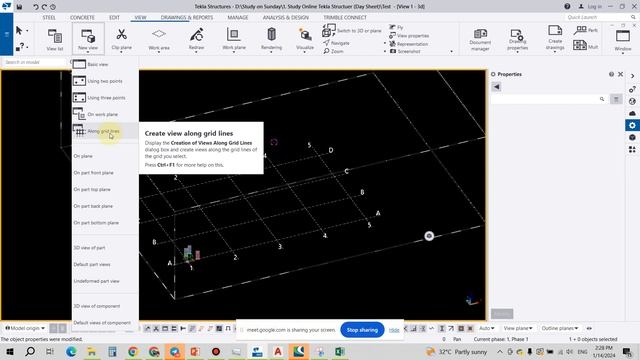Click the Save icon in title bar
The width and height of the screenshot is (640, 360).
coord(19,7)
